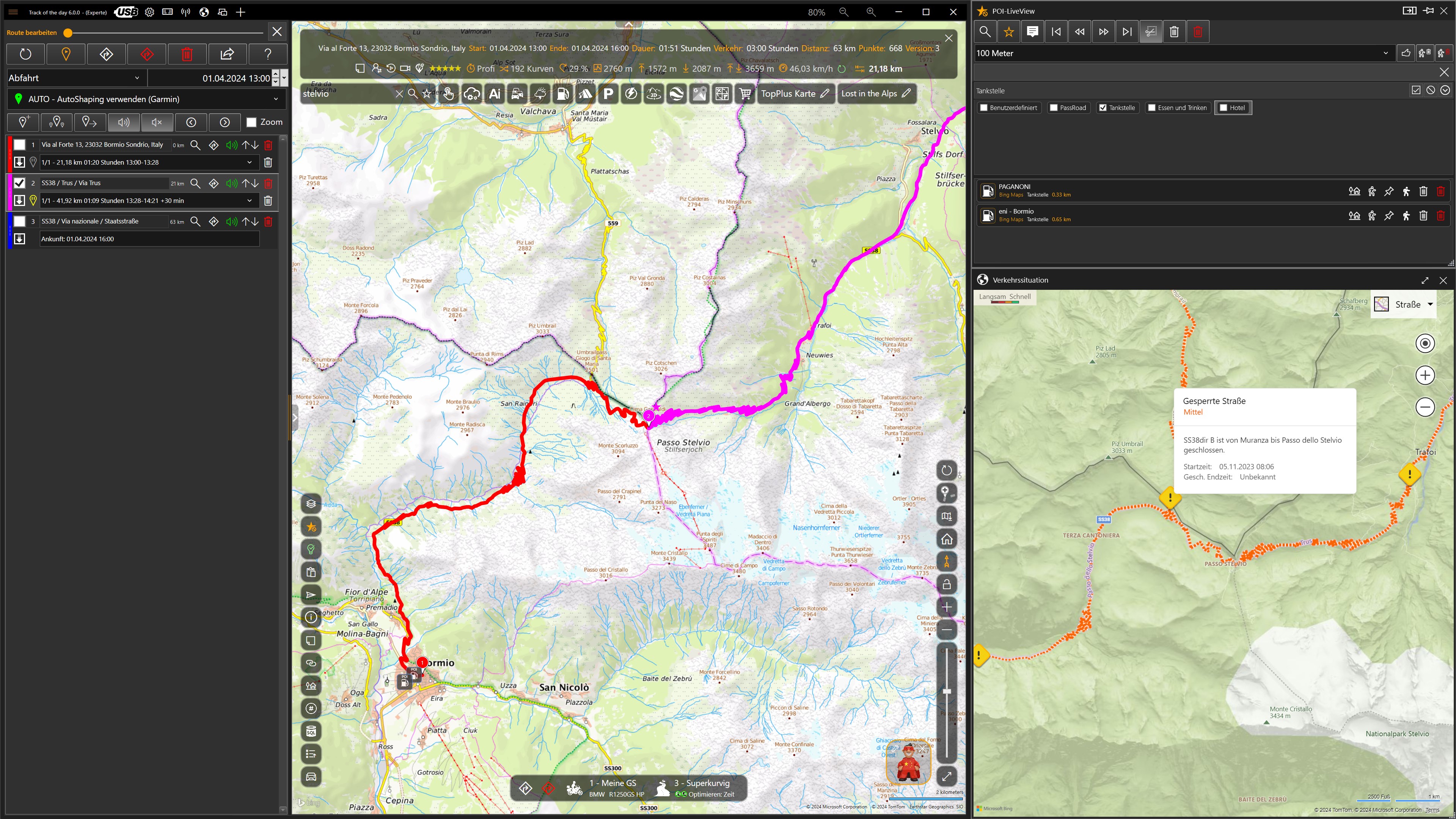Toggle the Zoom checkbox in route editor

tap(251, 122)
